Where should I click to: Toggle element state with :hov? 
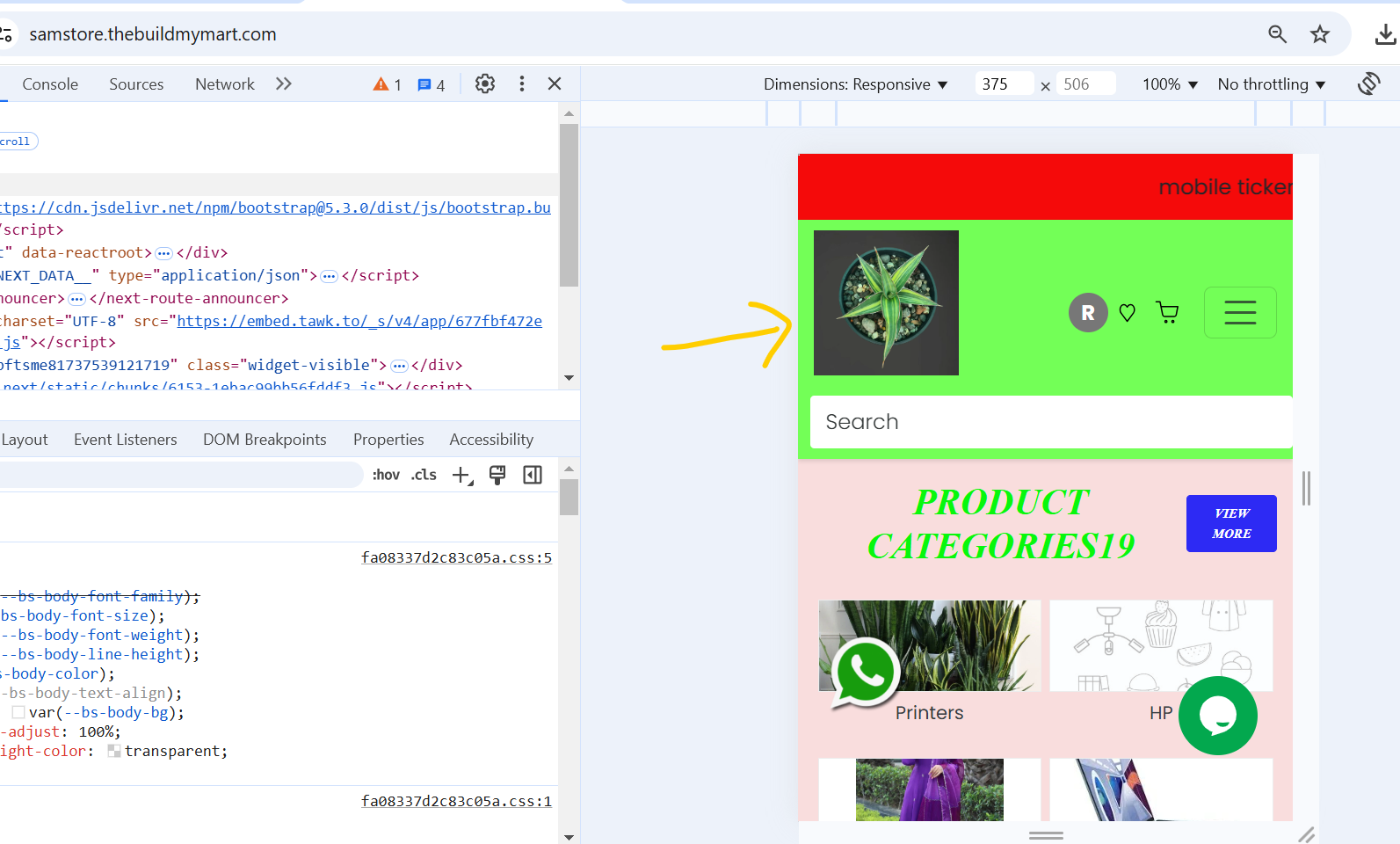[x=386, y=475]
